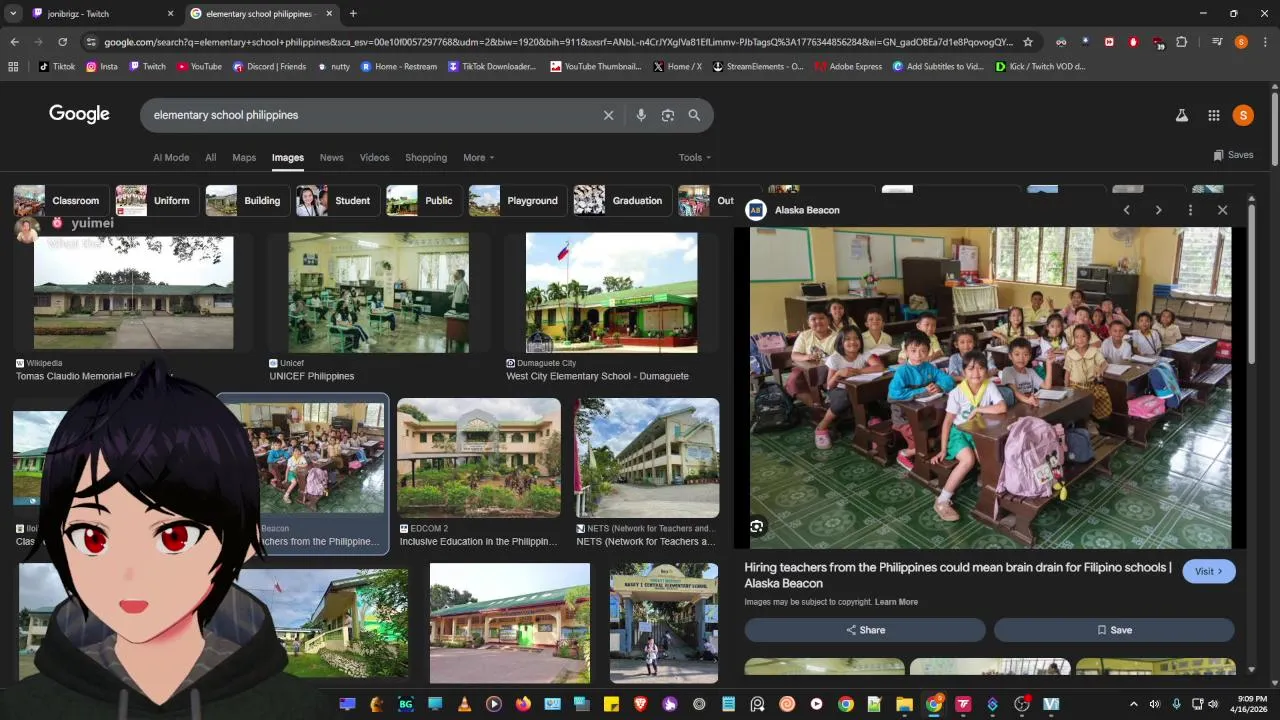
Task: Filter images by Graduation chip
Action: [x=621, y=200]
